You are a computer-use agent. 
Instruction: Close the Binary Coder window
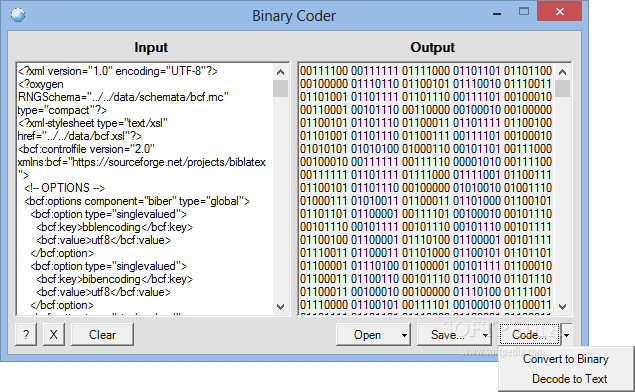click(x=560, y=11)
